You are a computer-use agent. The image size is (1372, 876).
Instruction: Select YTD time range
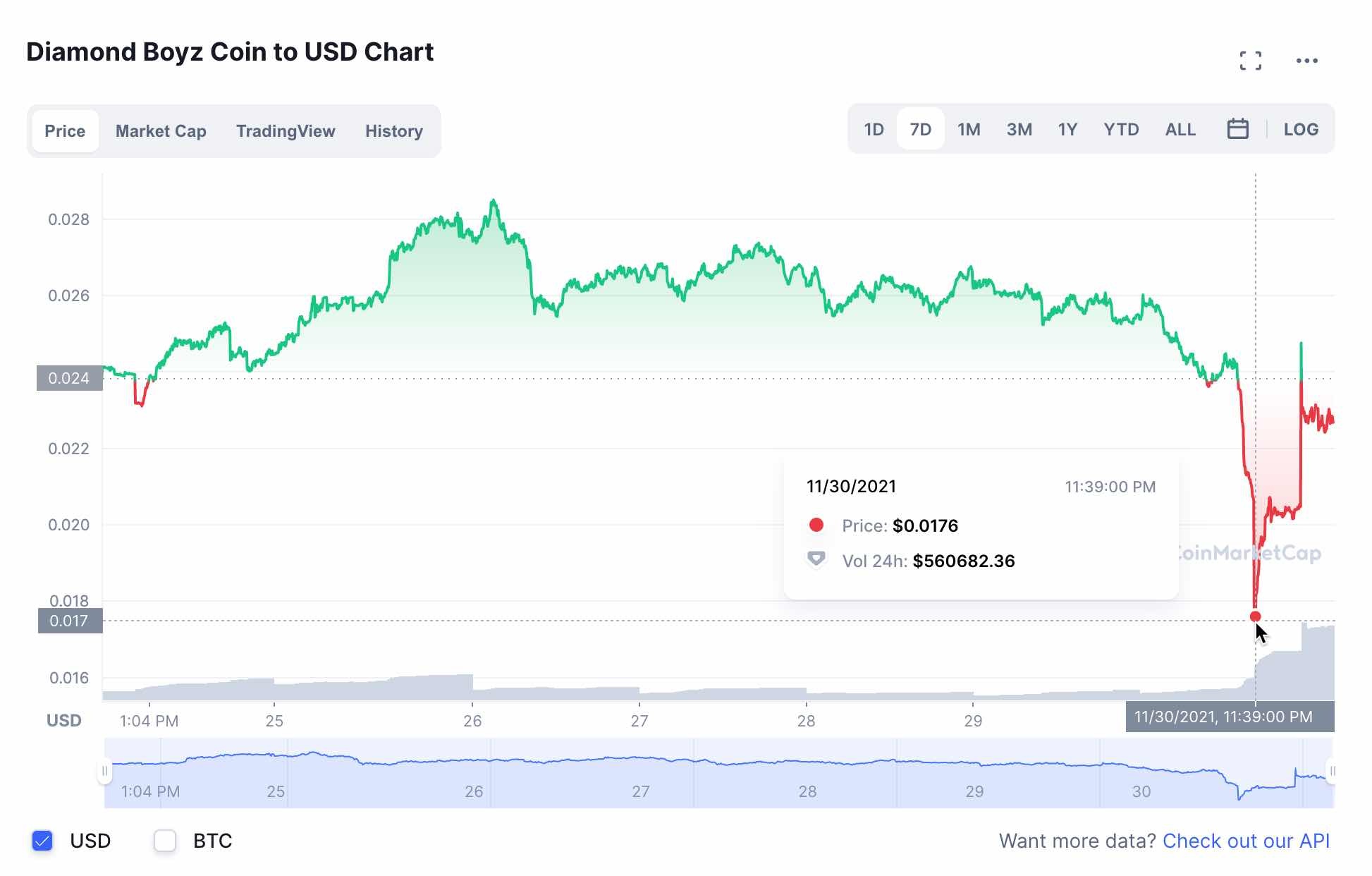[1121, 130]
